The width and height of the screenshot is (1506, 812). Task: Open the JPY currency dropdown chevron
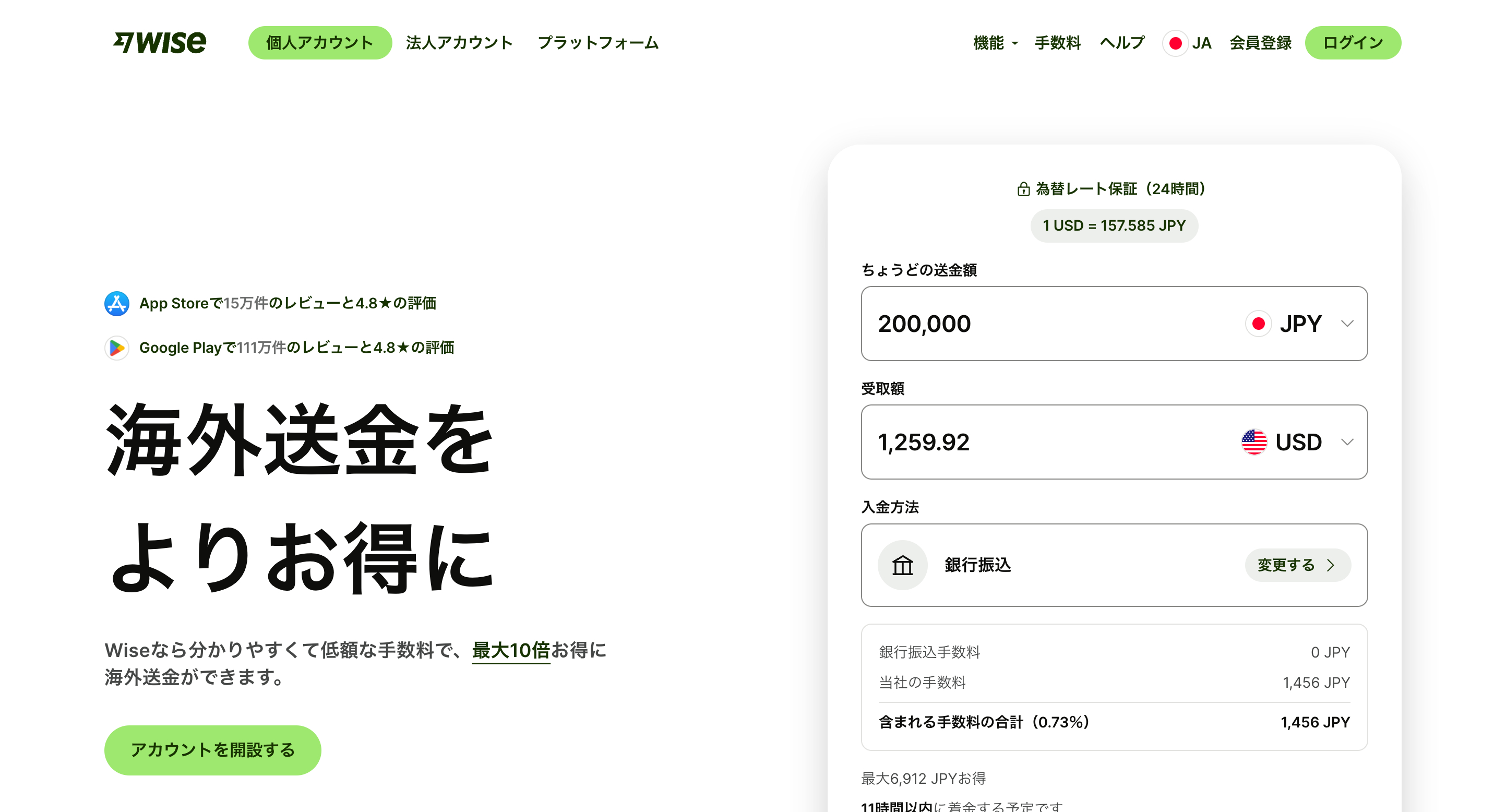pyautogui.click(x=1347, y=324)
